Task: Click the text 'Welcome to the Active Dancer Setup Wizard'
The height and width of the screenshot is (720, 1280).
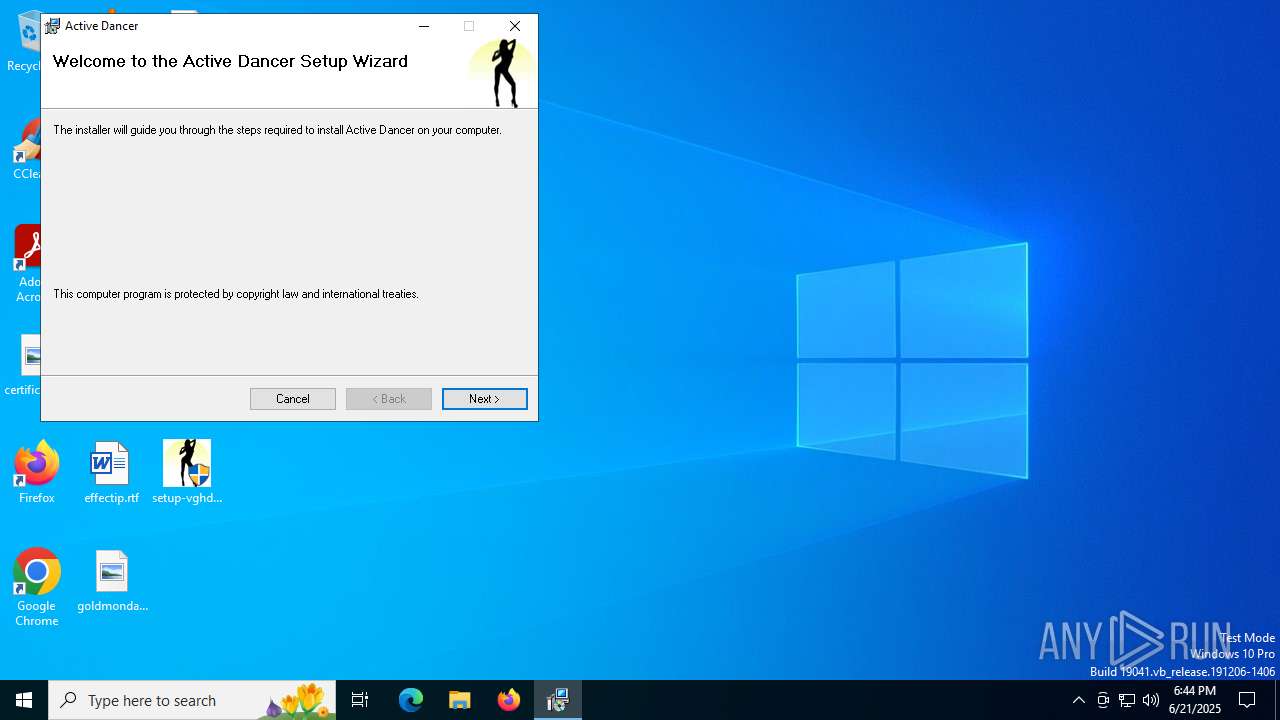Action: [x=230, y=61]
